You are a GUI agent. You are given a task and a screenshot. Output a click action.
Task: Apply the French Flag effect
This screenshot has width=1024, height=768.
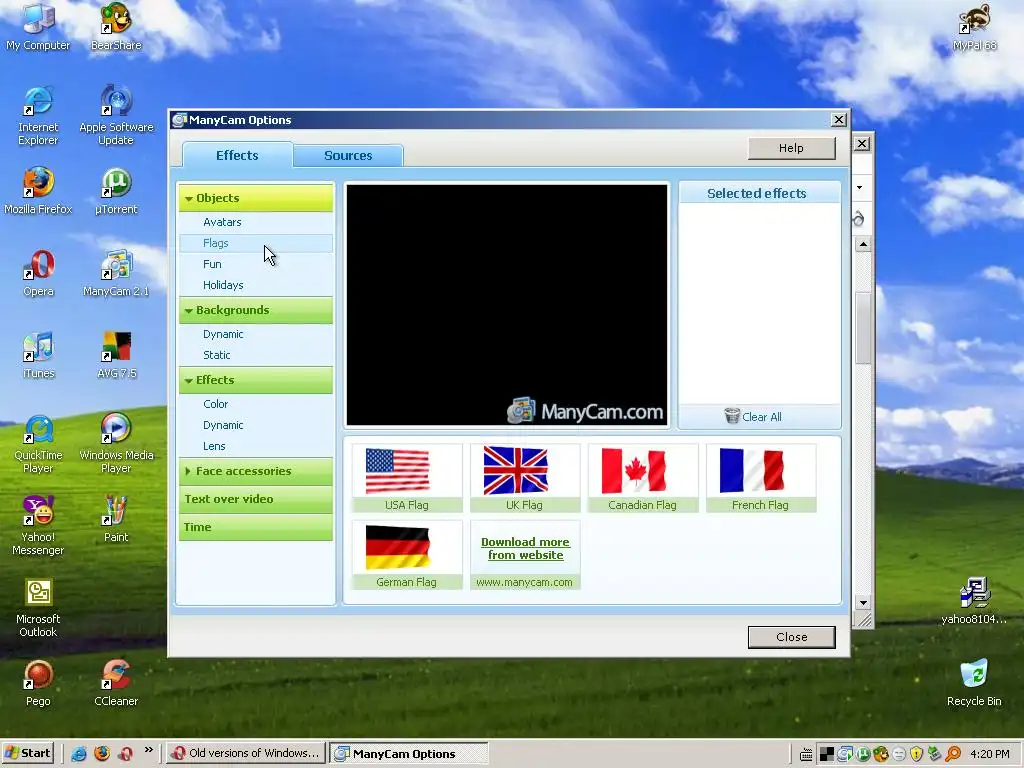tap(761, 477)
